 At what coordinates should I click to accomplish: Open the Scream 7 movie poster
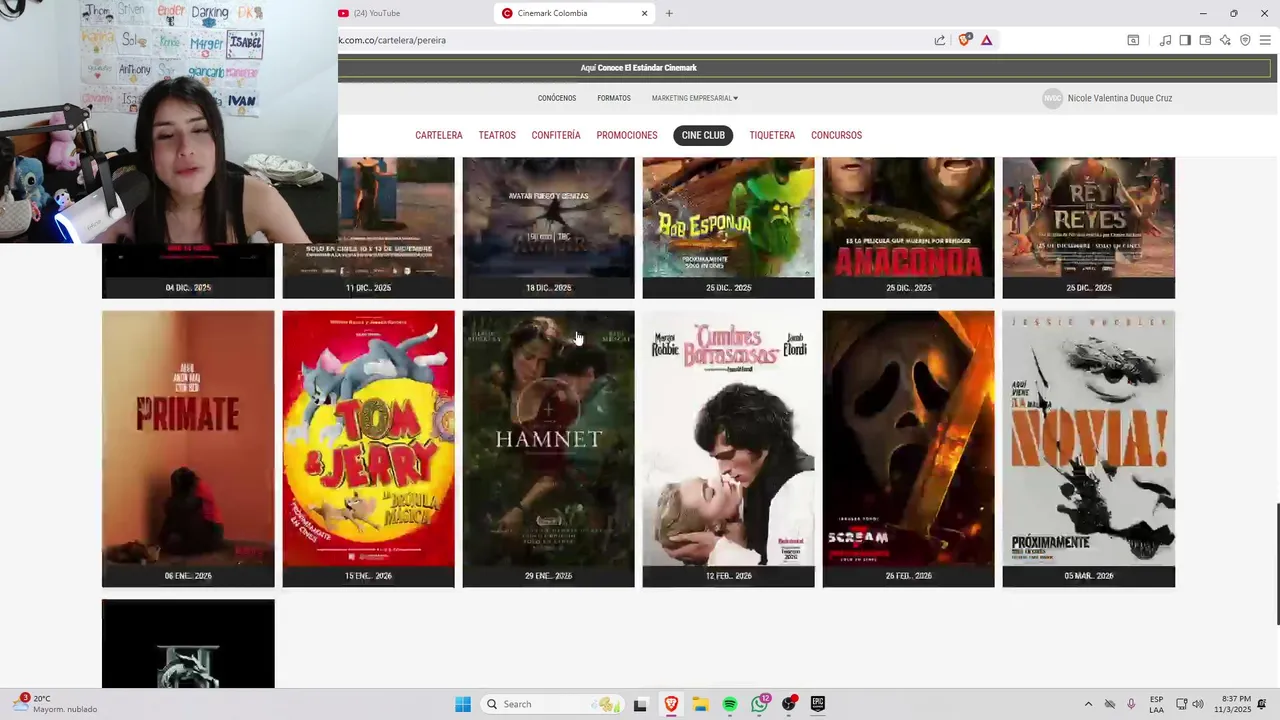(x=908, y=448)
